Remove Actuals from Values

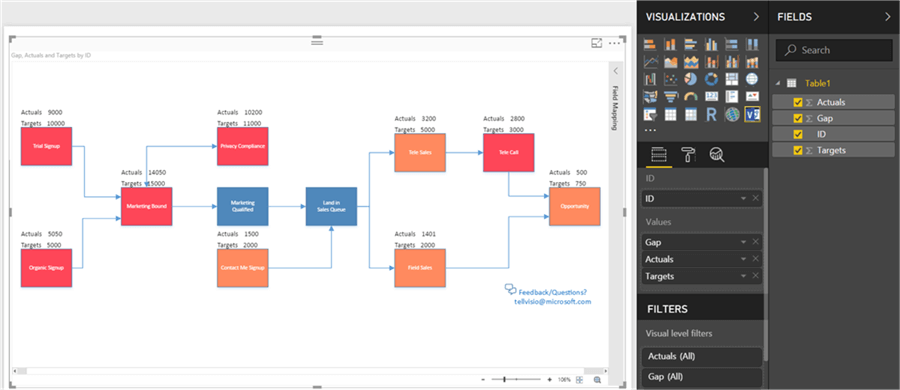point(755,259)
